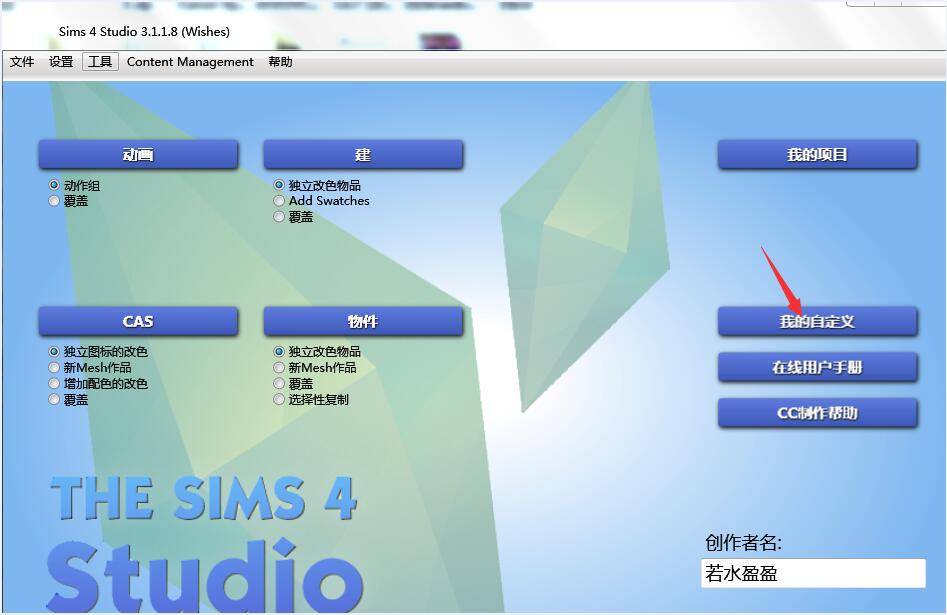Open the 文件 menu
The image size is (947, 615).
pyautogui.click(x=22, y=62)
